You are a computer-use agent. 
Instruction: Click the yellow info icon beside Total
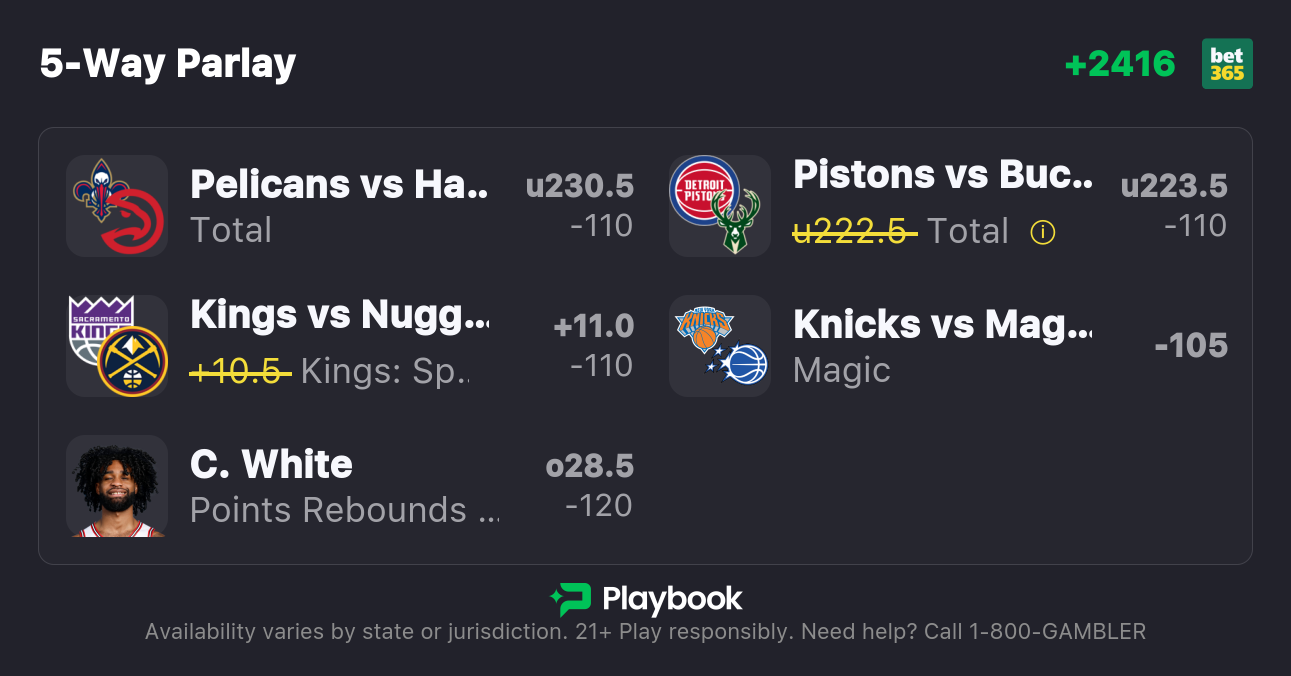click(1043, 232)
